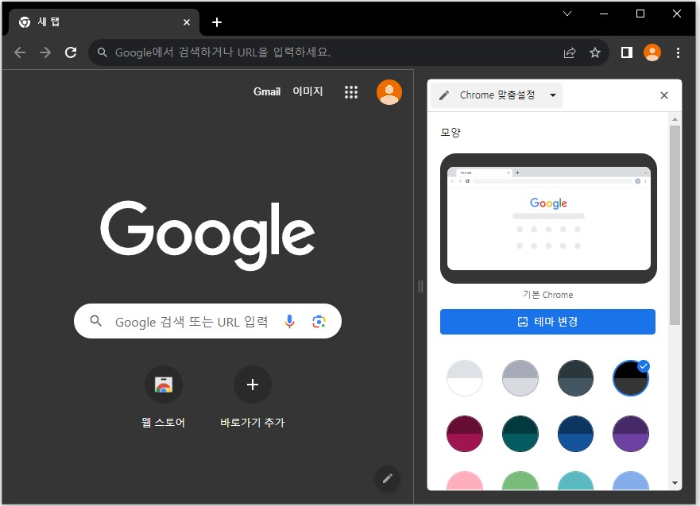Open Google Lens image search icon
This screenshot has width=700, height=506.
pyautogui.click(x=318, y=321)
